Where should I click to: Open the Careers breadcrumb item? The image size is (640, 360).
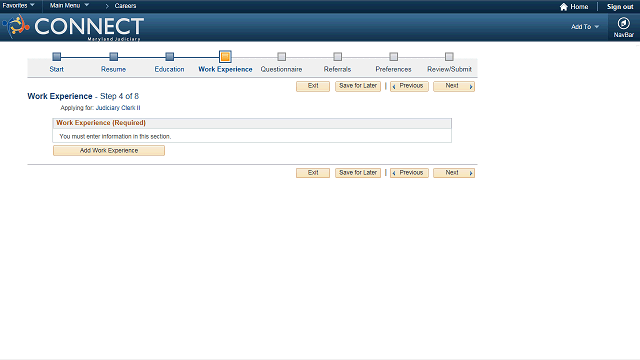125,6
